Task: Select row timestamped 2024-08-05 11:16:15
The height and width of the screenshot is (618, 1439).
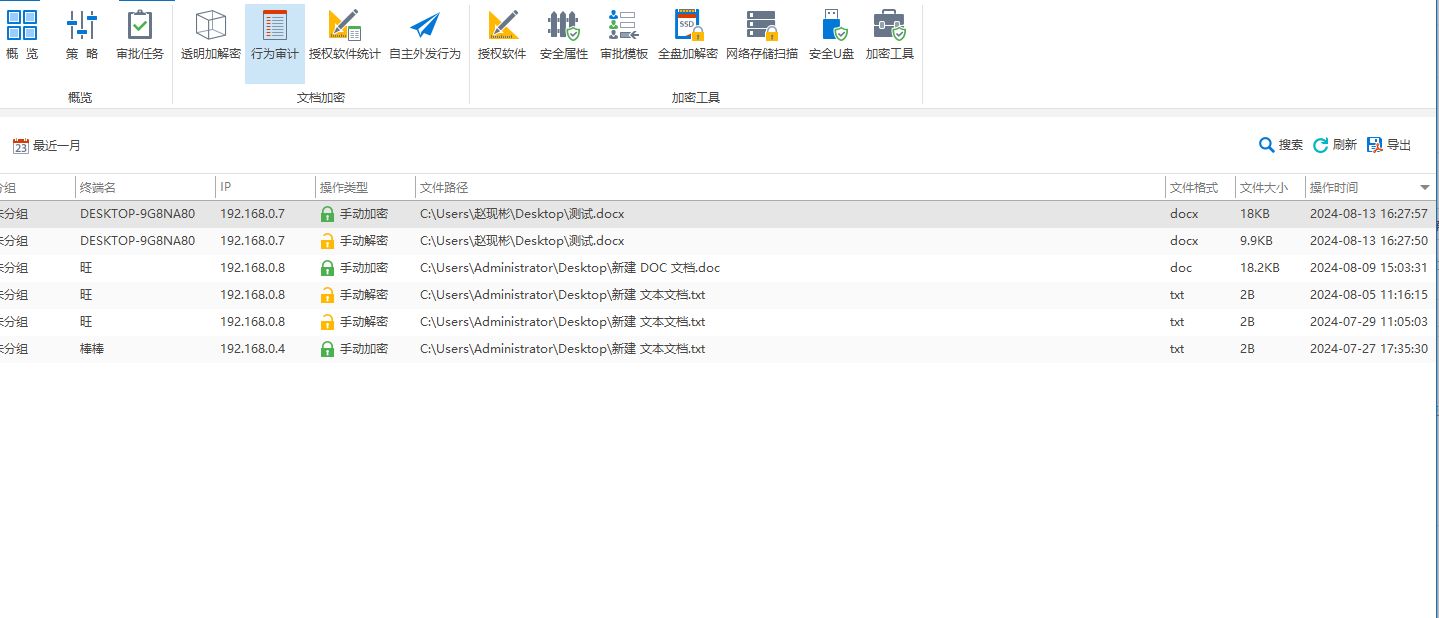Action: pos(719,295)
